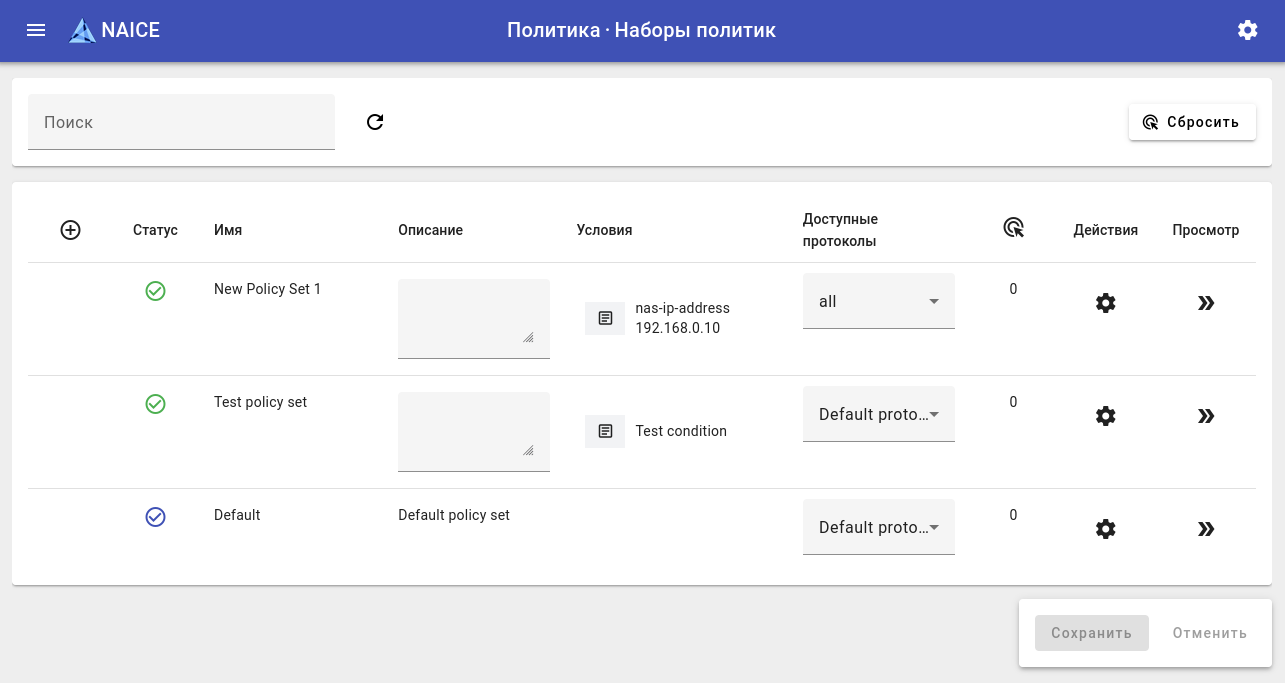Viewport: 1285px width, 683px height.
Task: Add a new policy set with plus icon
Action: [70, 230]
